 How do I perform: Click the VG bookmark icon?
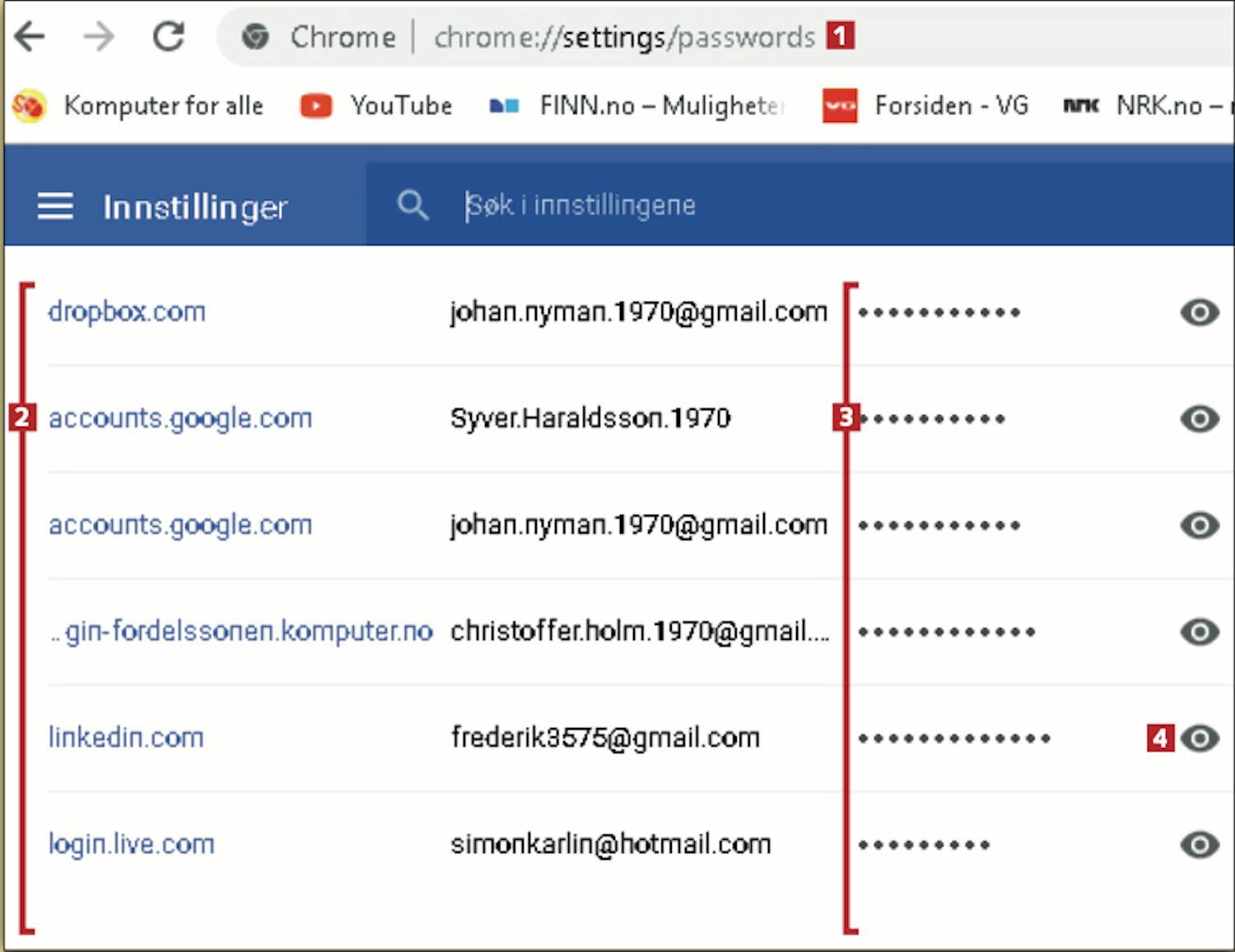click(x=840, y=105)
